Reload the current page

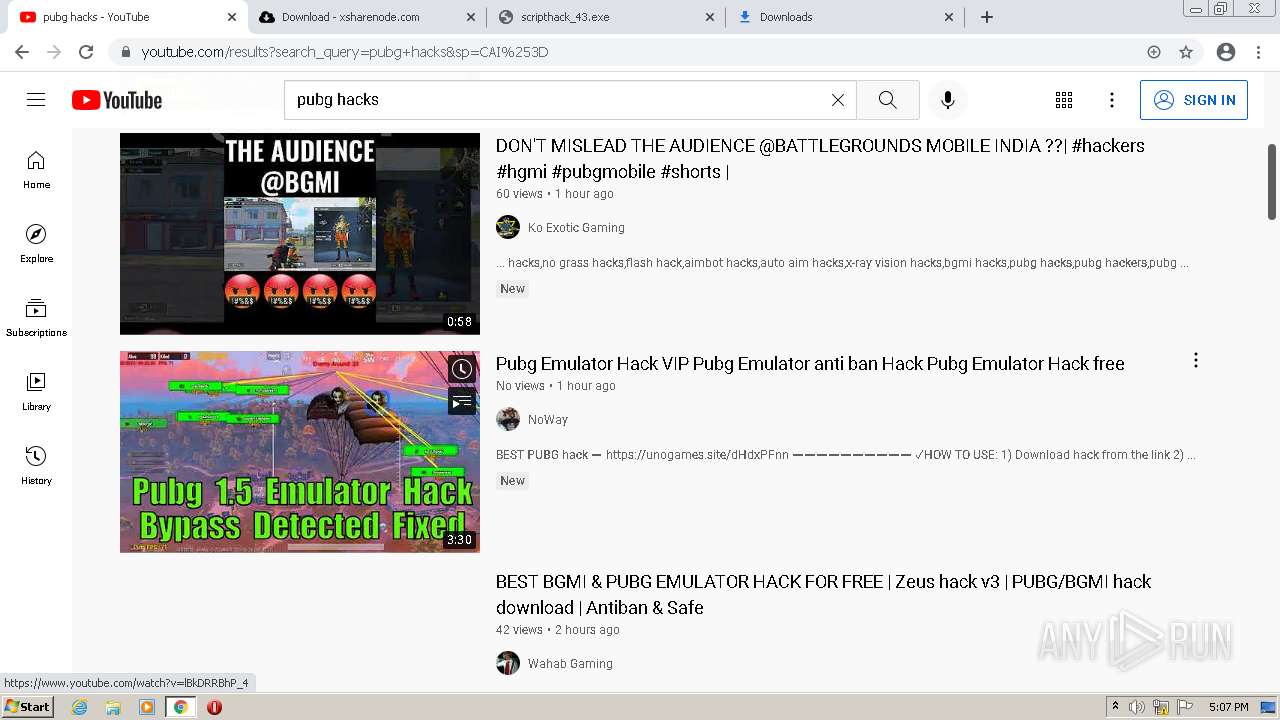(86, 52)
